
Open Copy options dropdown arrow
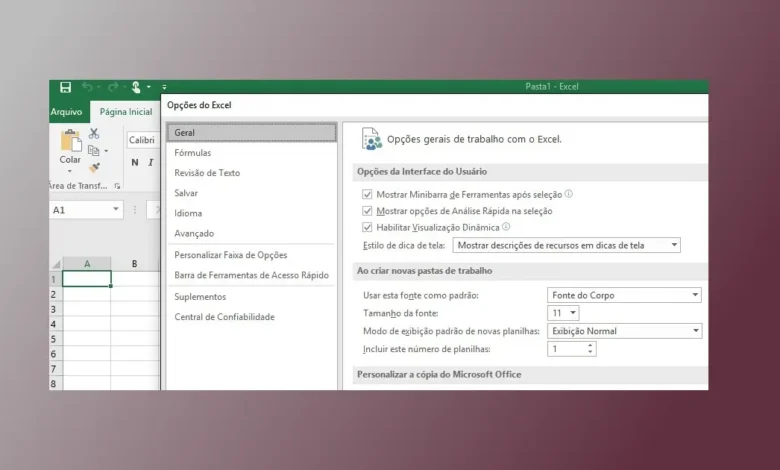tap(106, 151)
